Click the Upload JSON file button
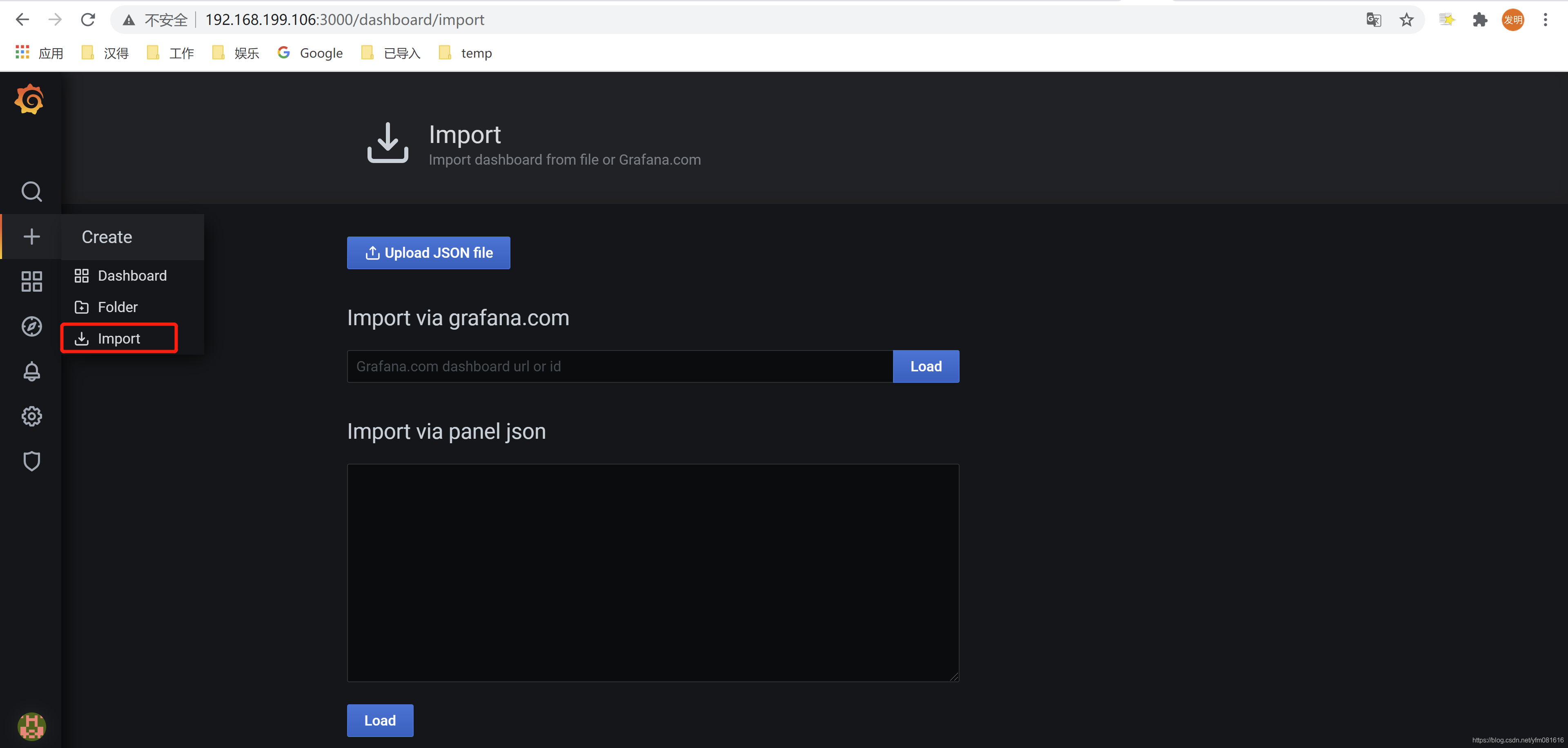Image resolution: width=1568 pixels, height=748 pixels. [428, 253]
